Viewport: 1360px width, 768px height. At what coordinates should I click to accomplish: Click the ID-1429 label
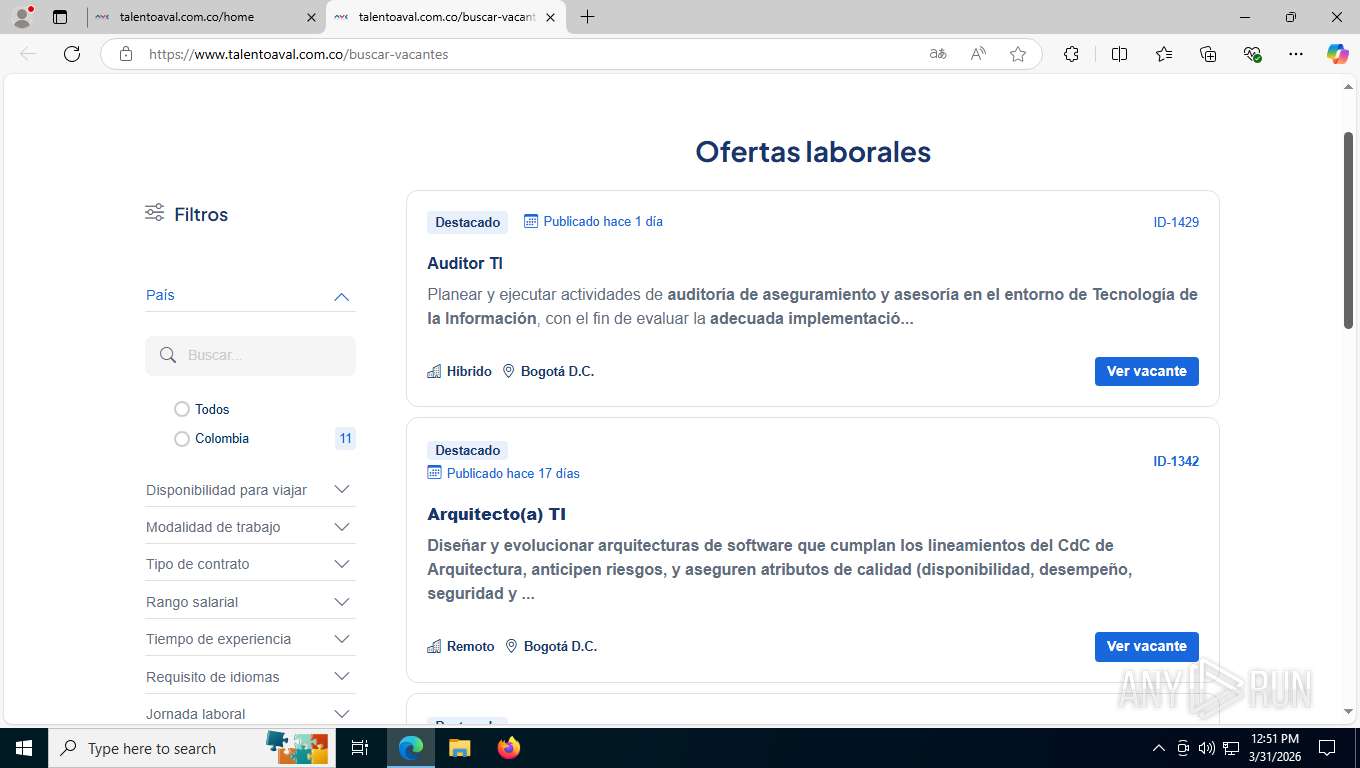click(1176, 222)
